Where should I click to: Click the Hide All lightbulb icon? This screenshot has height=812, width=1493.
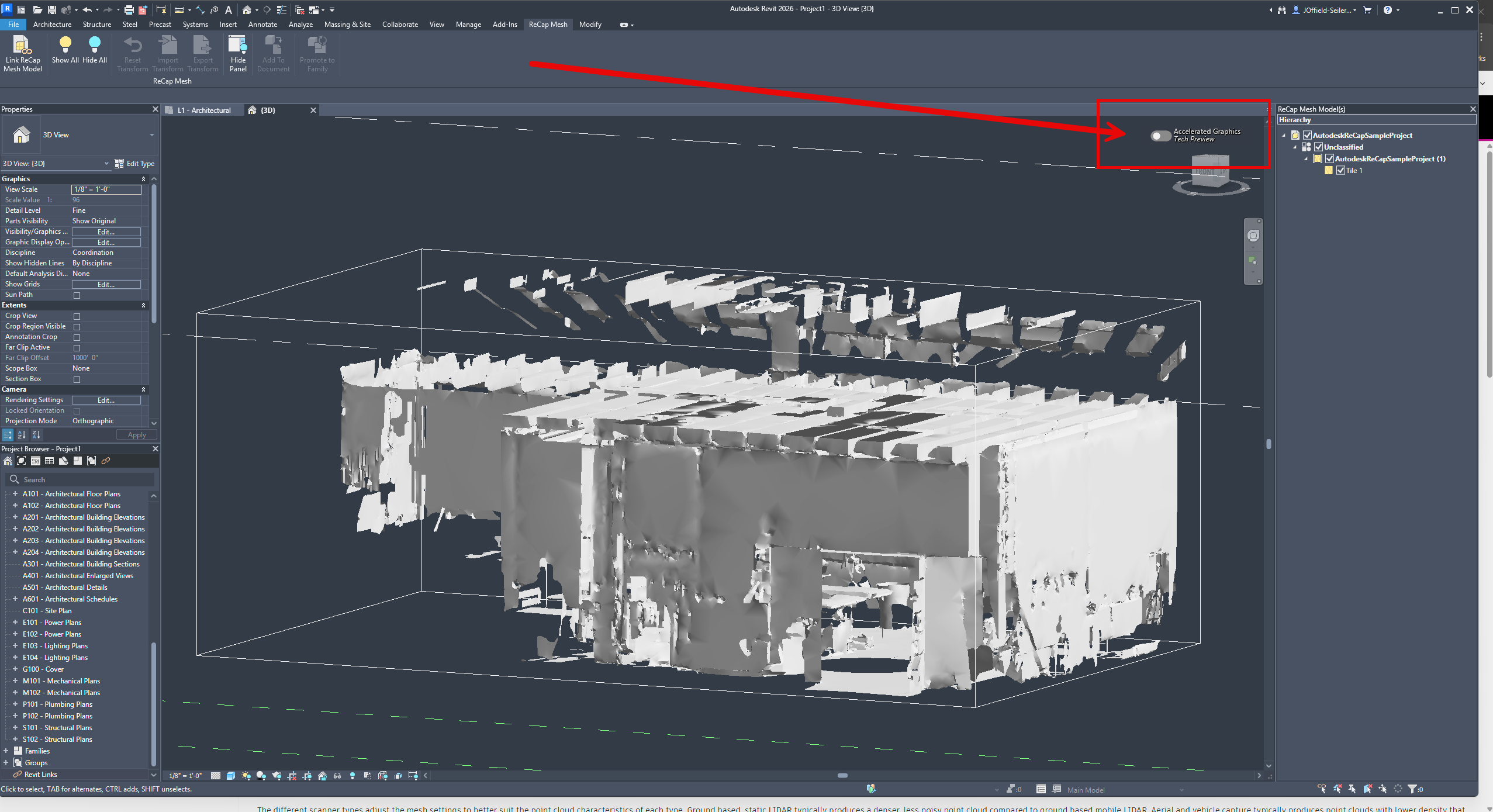pos(94,45)
